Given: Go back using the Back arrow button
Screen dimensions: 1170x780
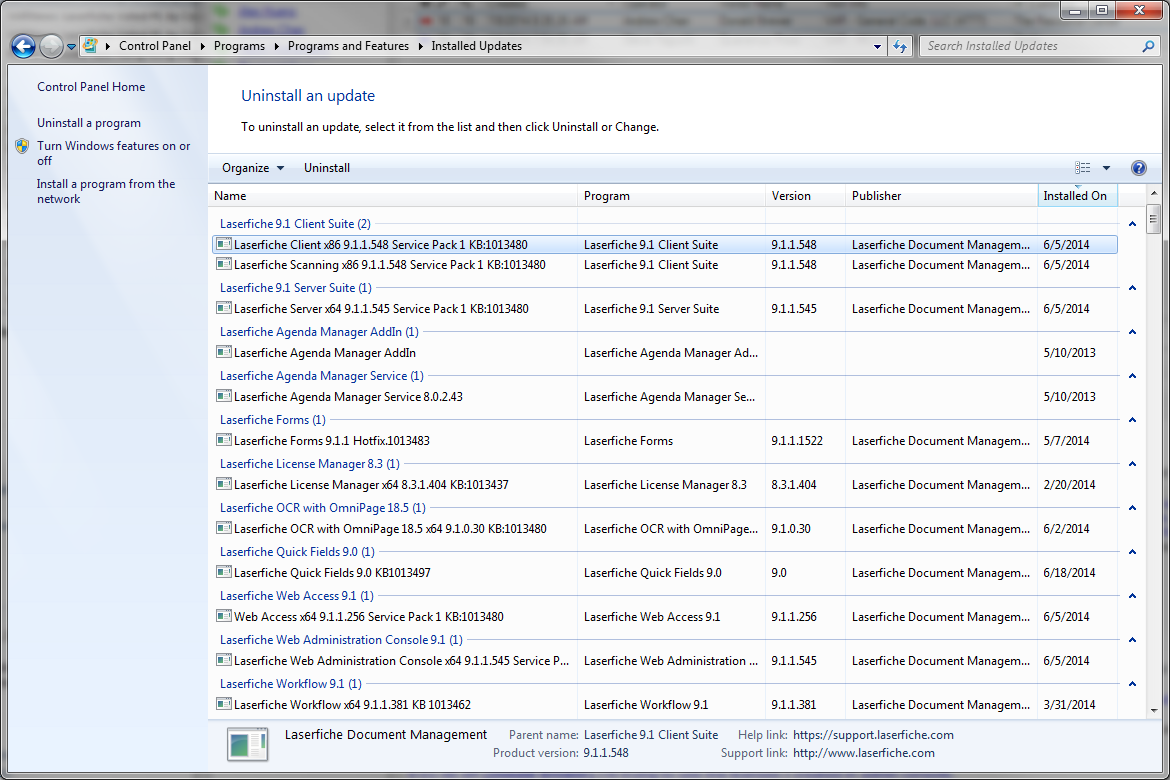Looking at the screenshot, I should click(x=23, y=46).
